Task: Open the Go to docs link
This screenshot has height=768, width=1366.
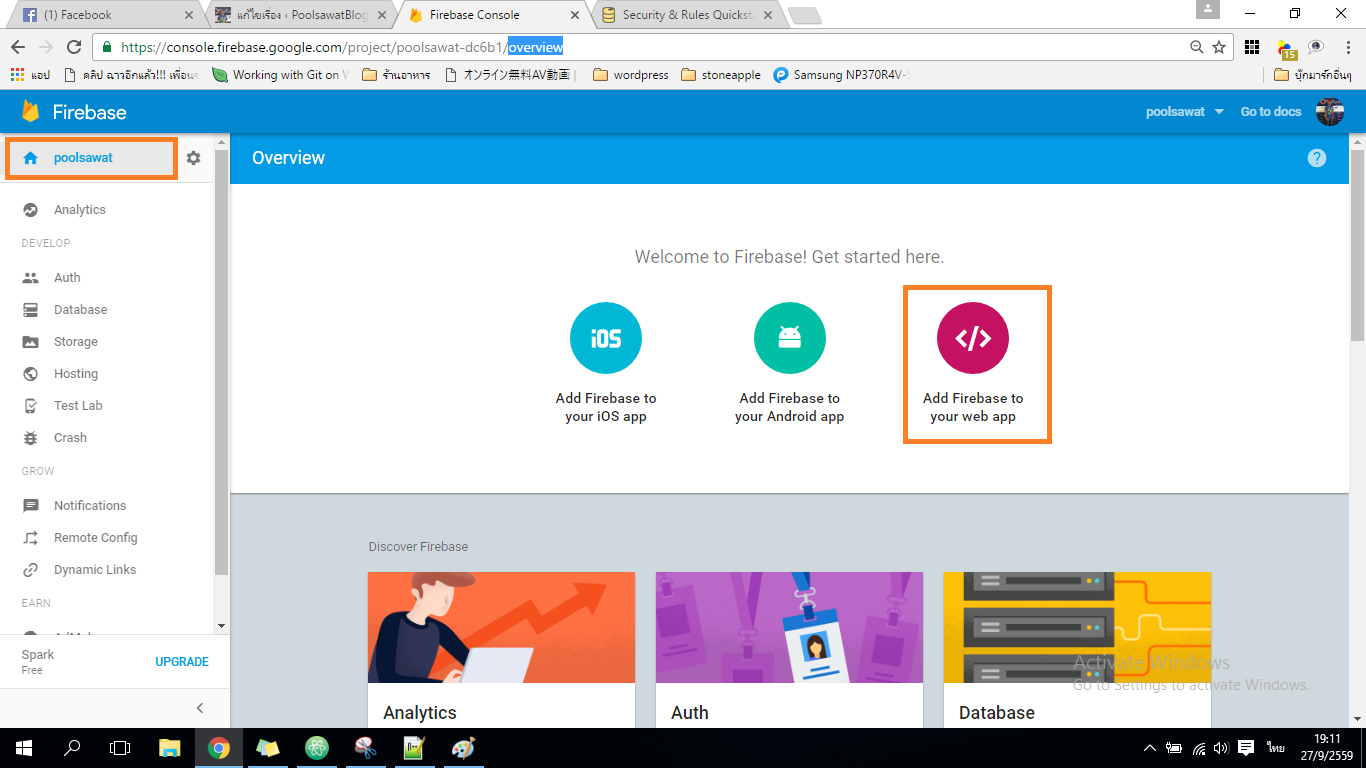Action: (1271, 112)
